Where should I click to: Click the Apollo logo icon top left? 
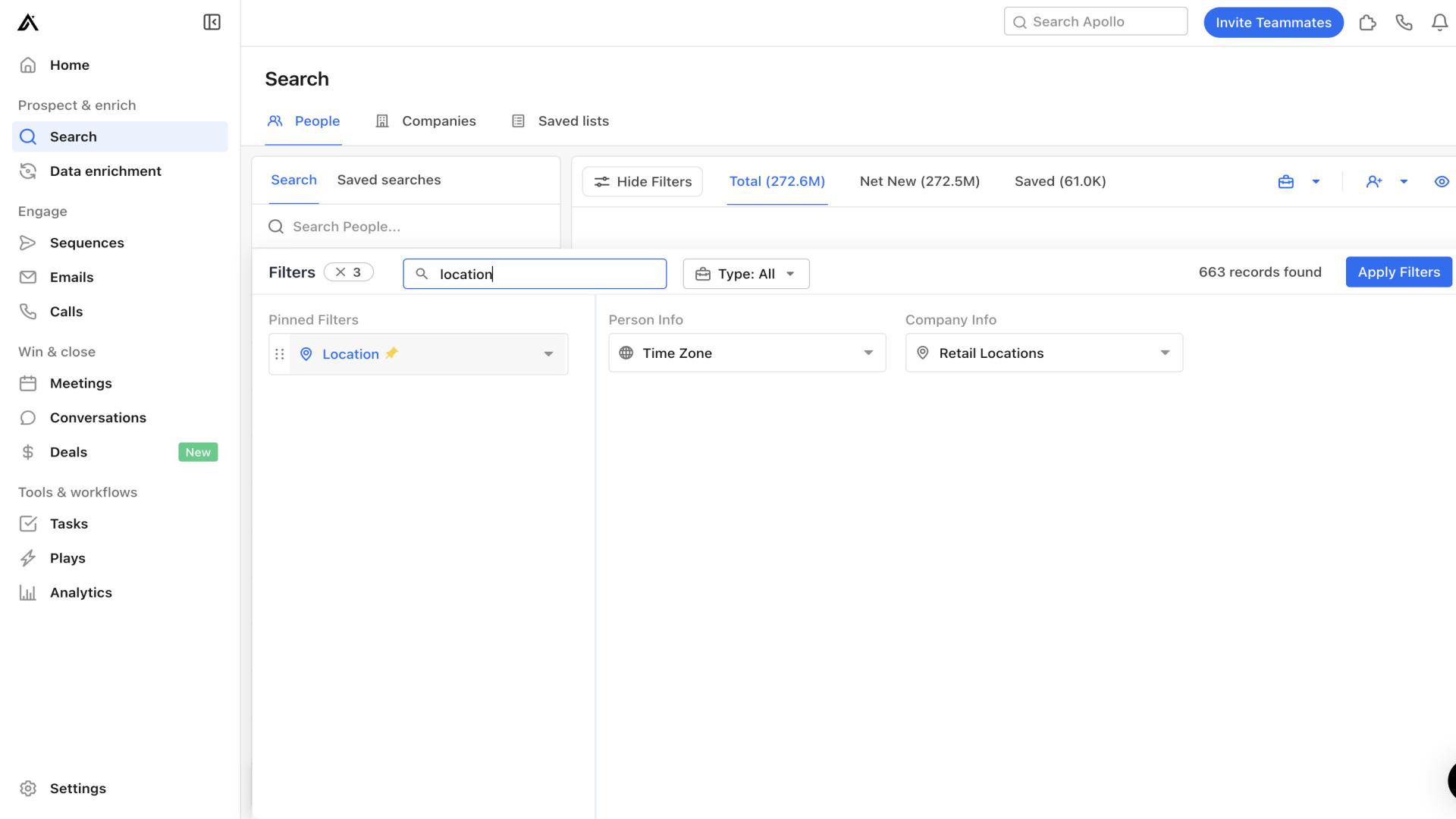click(x=27, y=21)
